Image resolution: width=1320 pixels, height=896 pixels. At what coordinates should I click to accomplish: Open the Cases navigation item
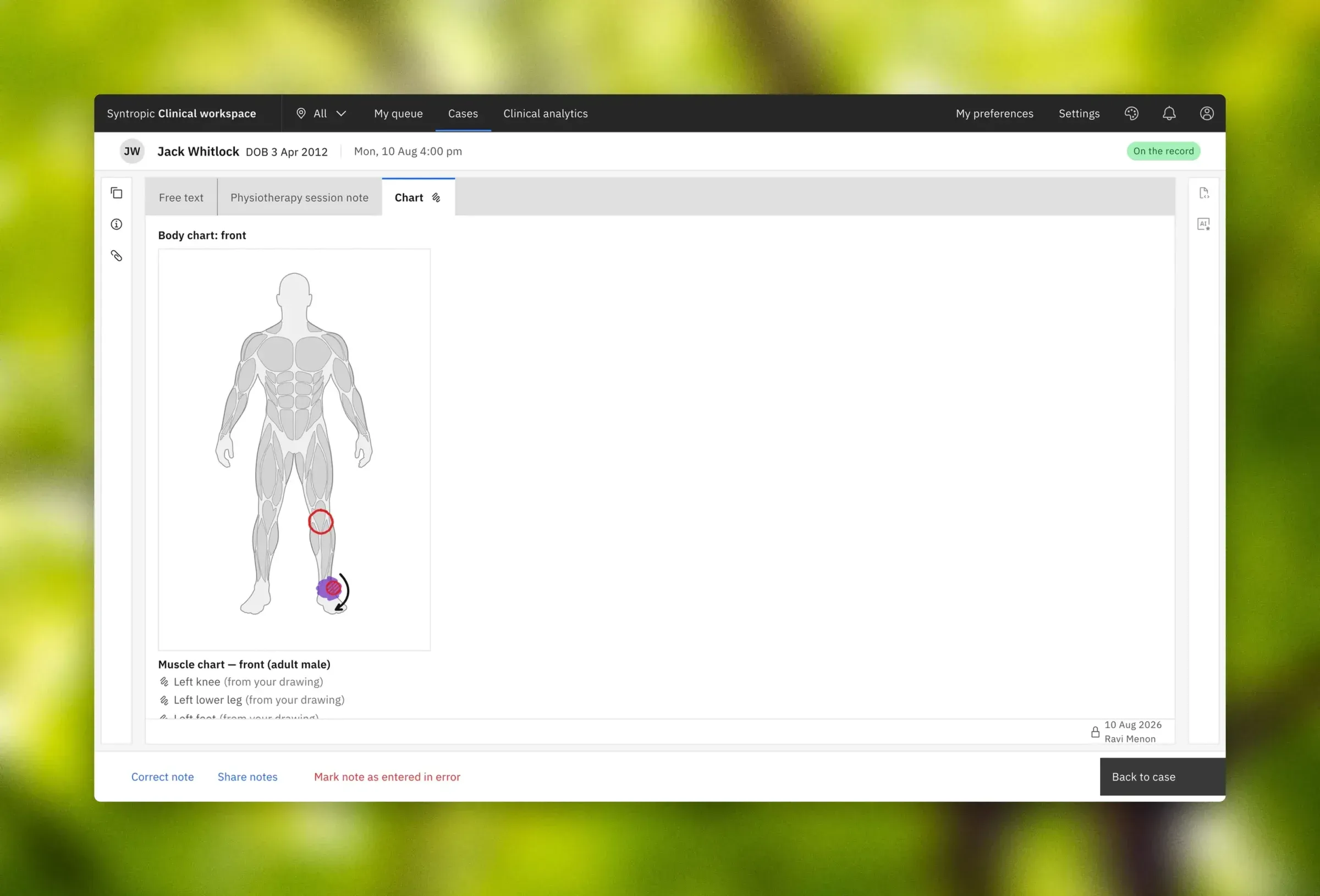click(x=463, y=114)
